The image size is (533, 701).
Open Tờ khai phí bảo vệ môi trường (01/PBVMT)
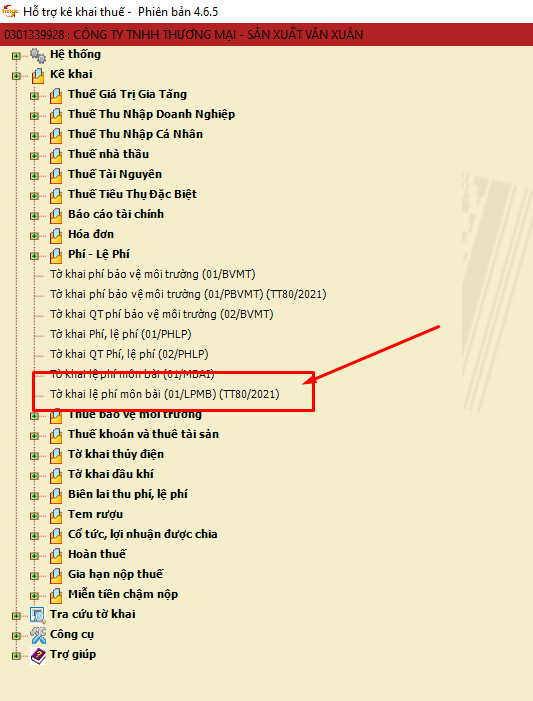[x=188, y=294]
